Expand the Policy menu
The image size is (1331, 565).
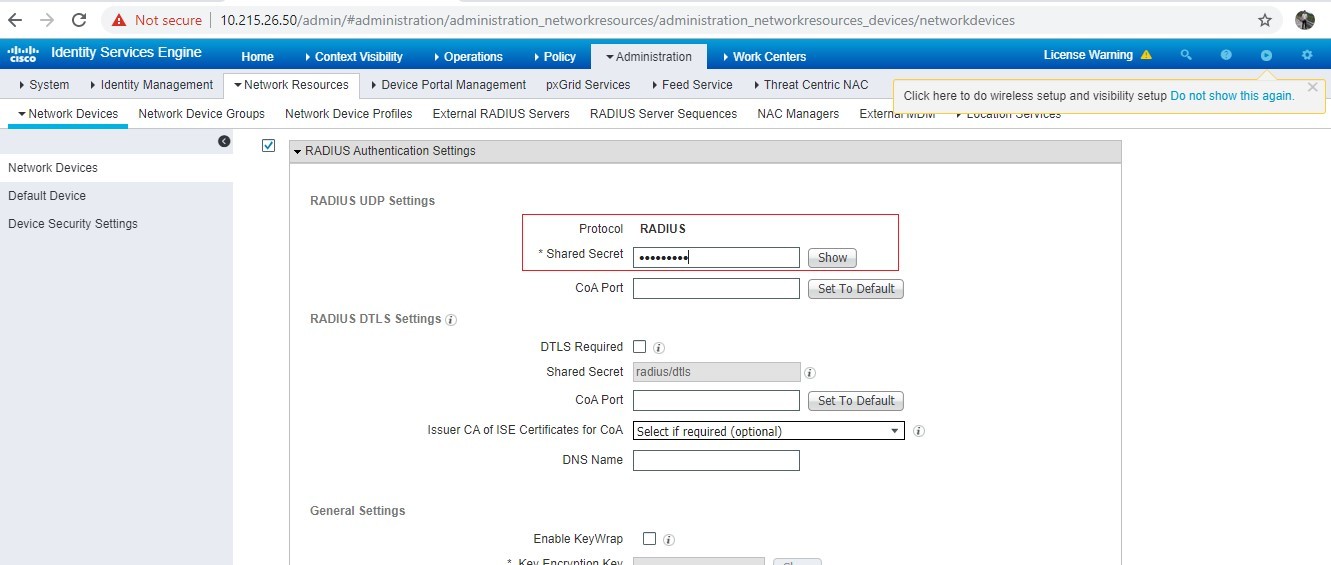coord(554,57)
